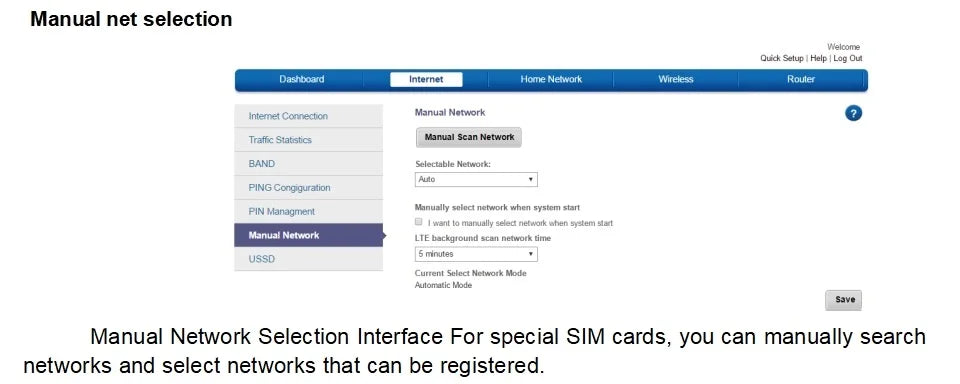Open the BAND sidebar item

[x=309, y=164]
